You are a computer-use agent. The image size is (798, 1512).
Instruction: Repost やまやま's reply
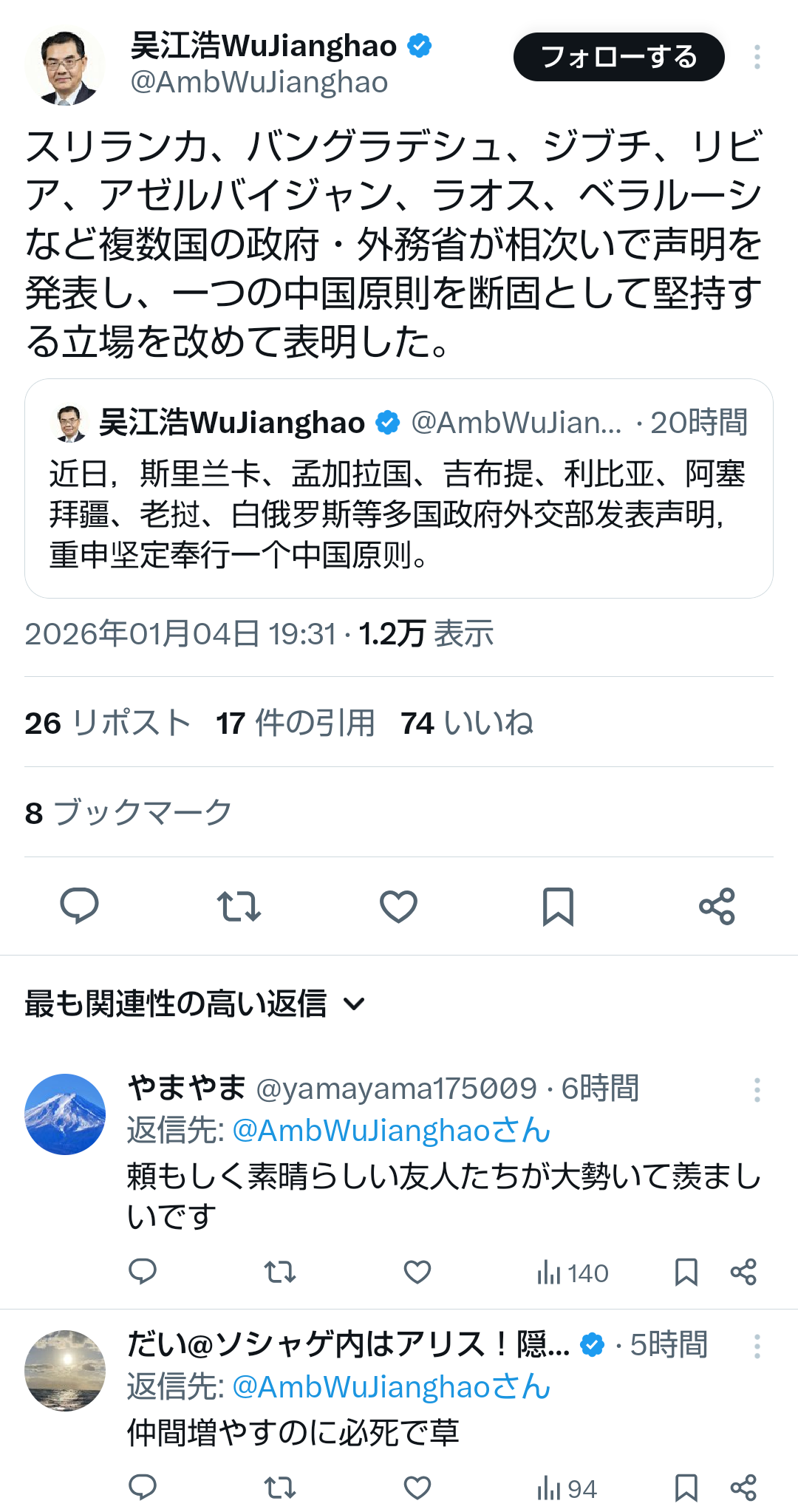click(x=280, y=1272)
